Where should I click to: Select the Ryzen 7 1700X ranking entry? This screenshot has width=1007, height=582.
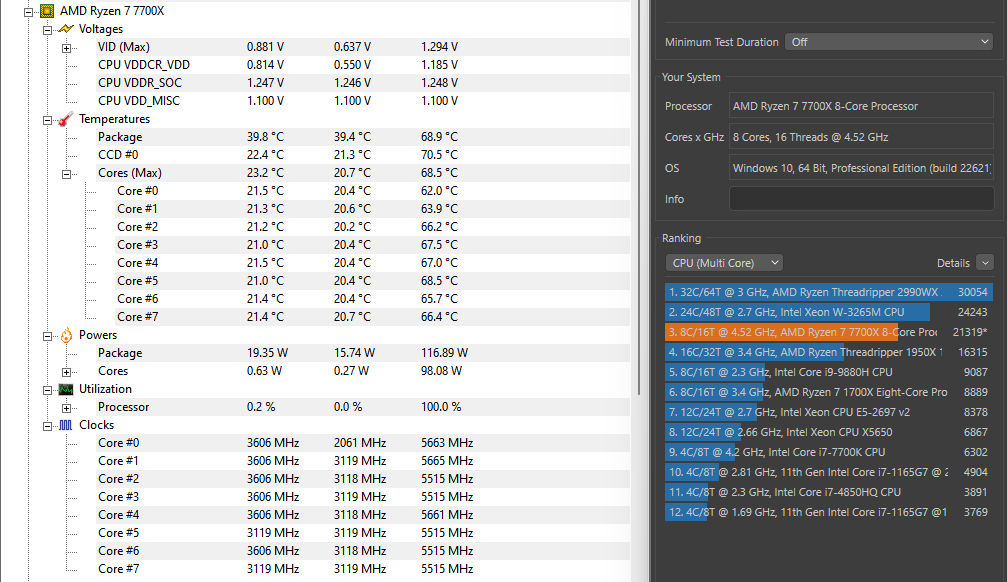[829, 392]
